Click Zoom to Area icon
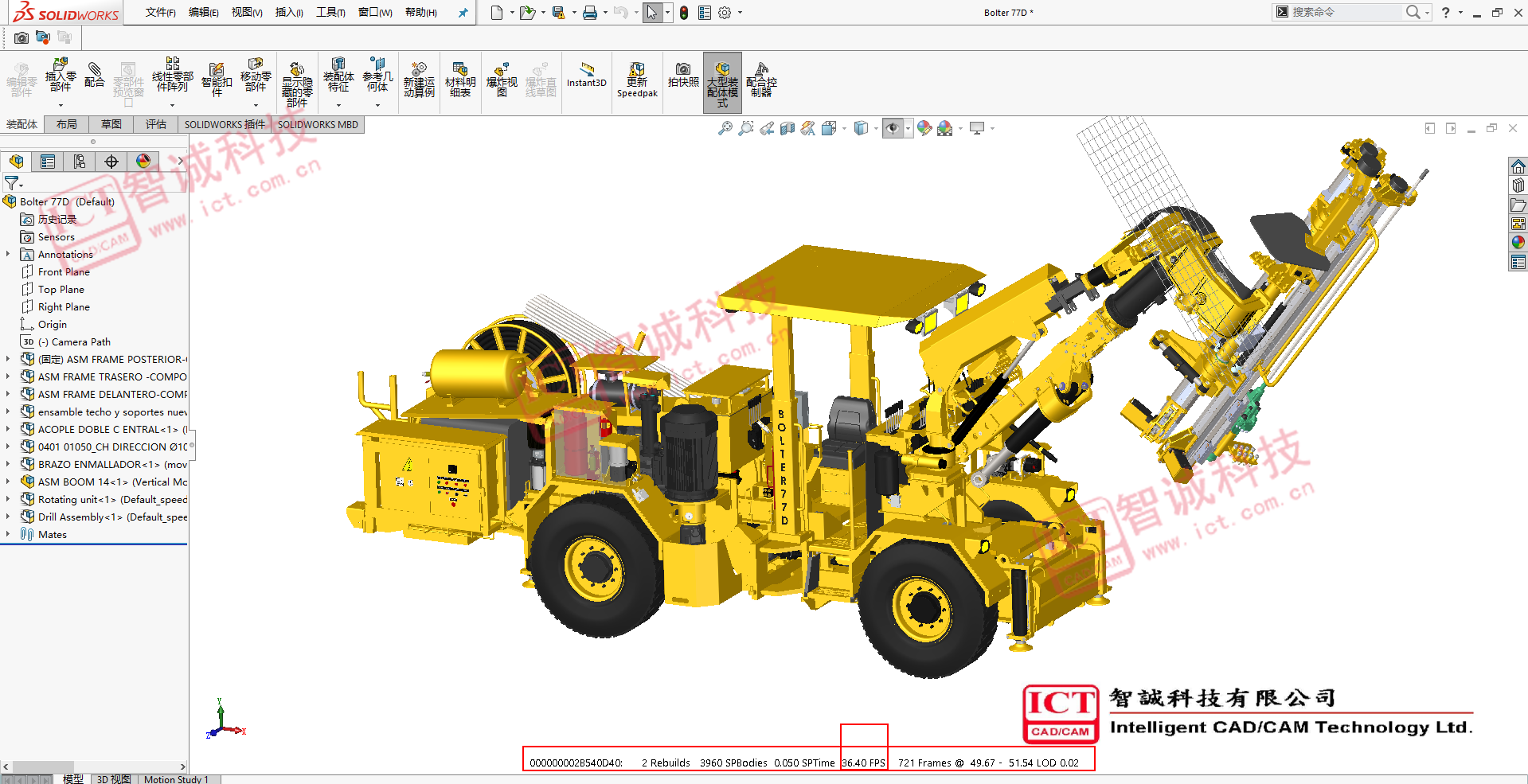Screen dimensions: 1528x784 pos(746,128)
